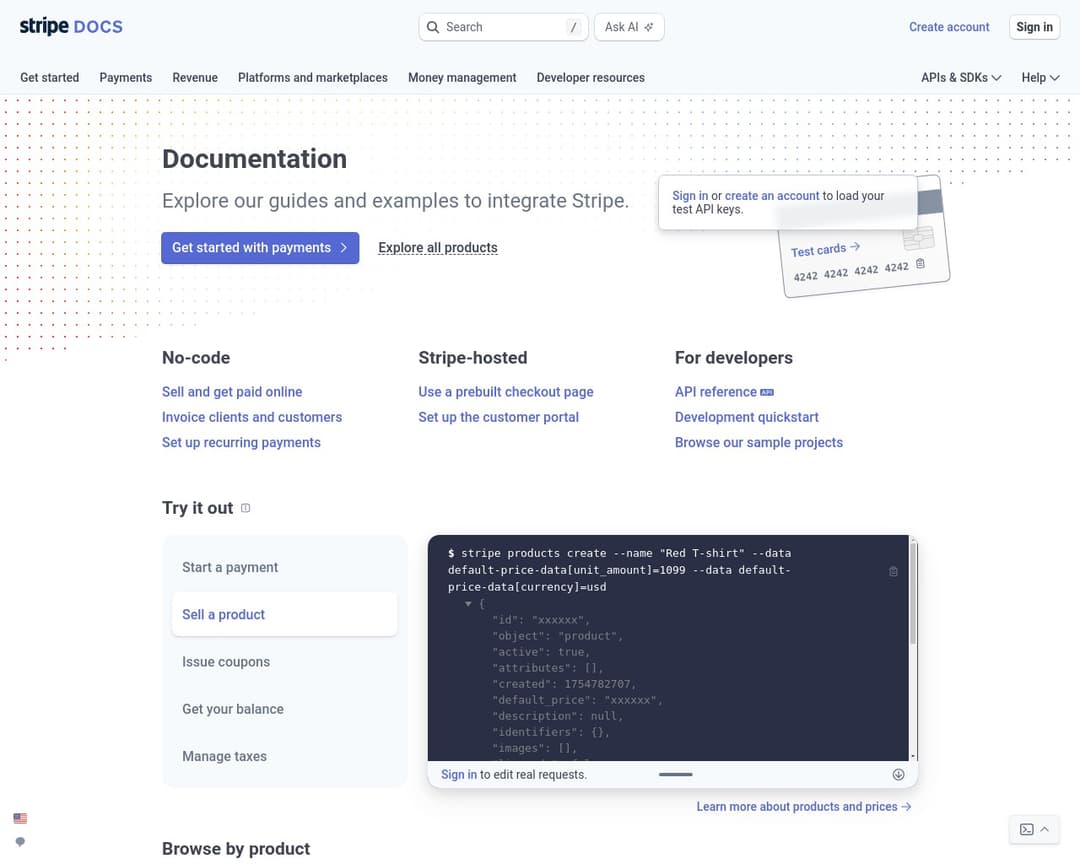Open Browse our sample projects link

pos(758,442)
